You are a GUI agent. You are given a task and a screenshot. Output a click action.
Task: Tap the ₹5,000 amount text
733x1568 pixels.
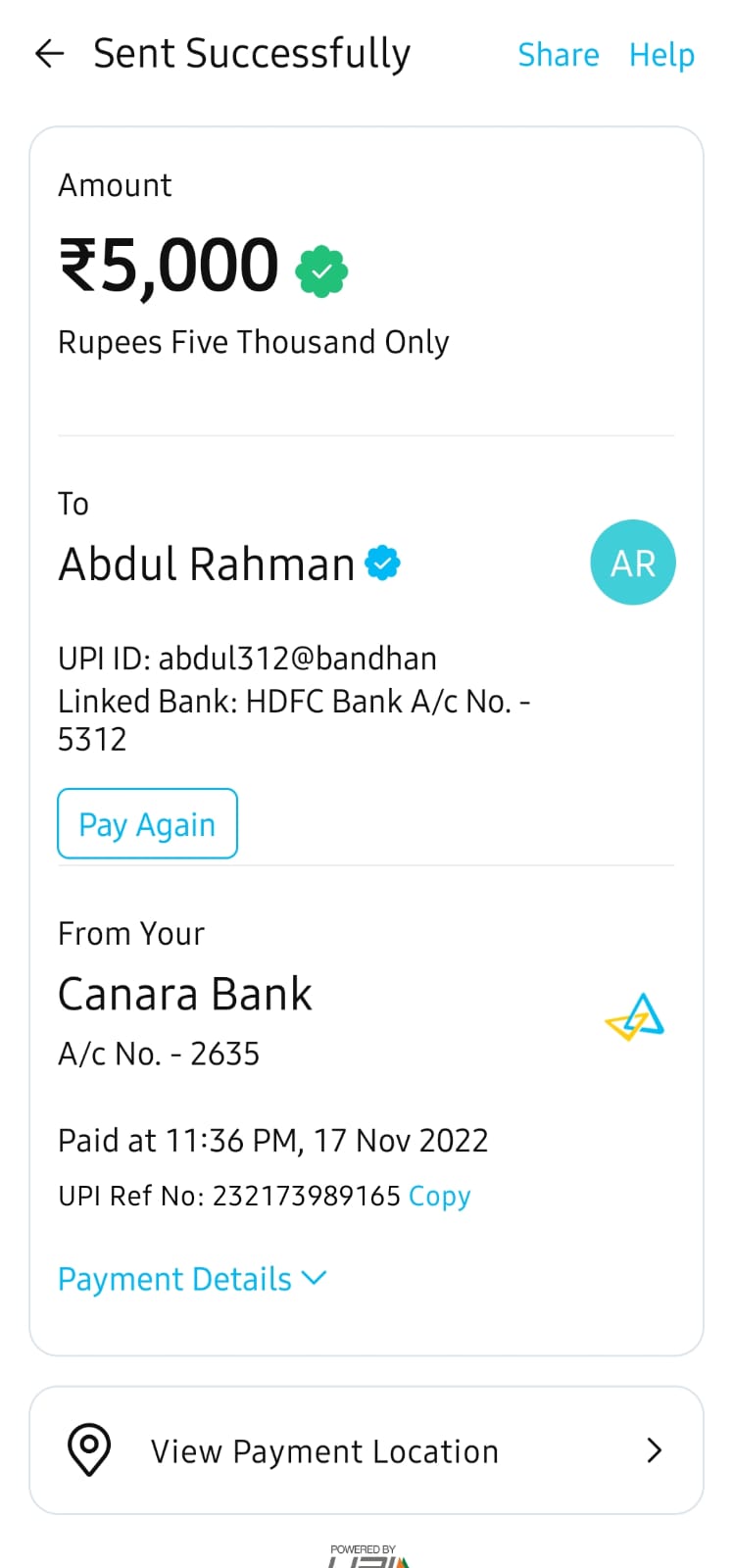[169, 266]
